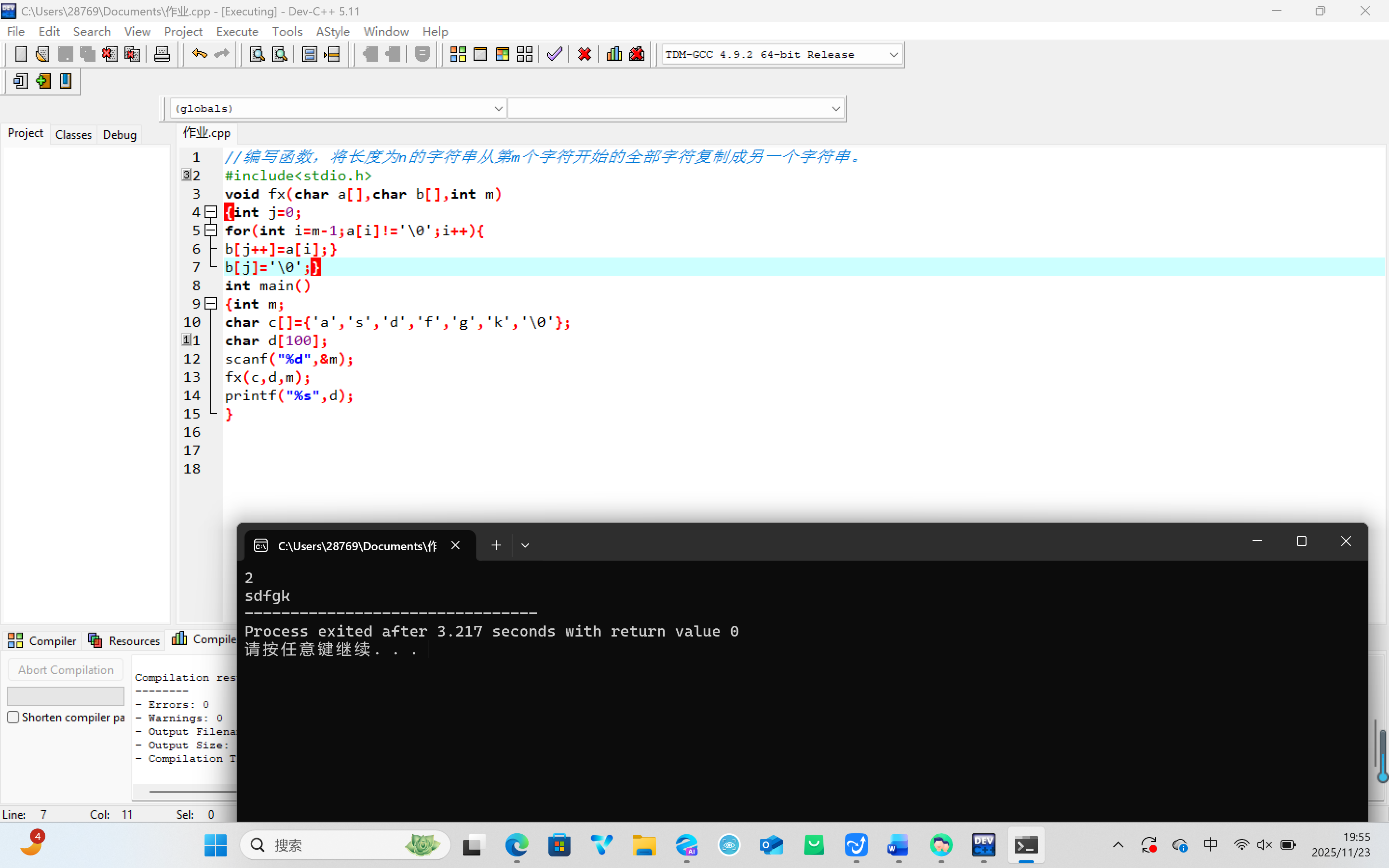Open the TDM-GCC compiler set dropdown
Viewport: 1389px width, 868px height.
(893, 54)
